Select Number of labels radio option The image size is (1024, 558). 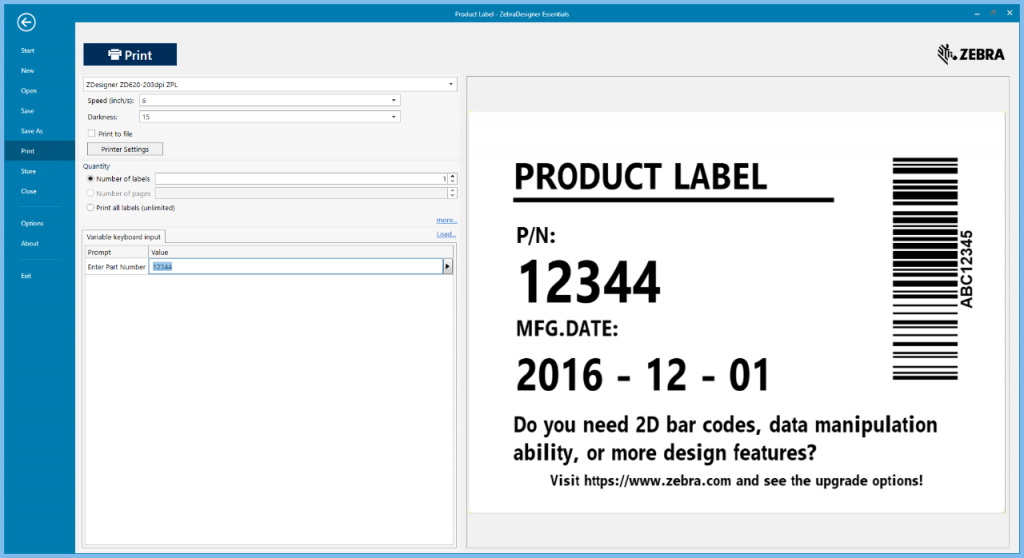pos(91,178)
